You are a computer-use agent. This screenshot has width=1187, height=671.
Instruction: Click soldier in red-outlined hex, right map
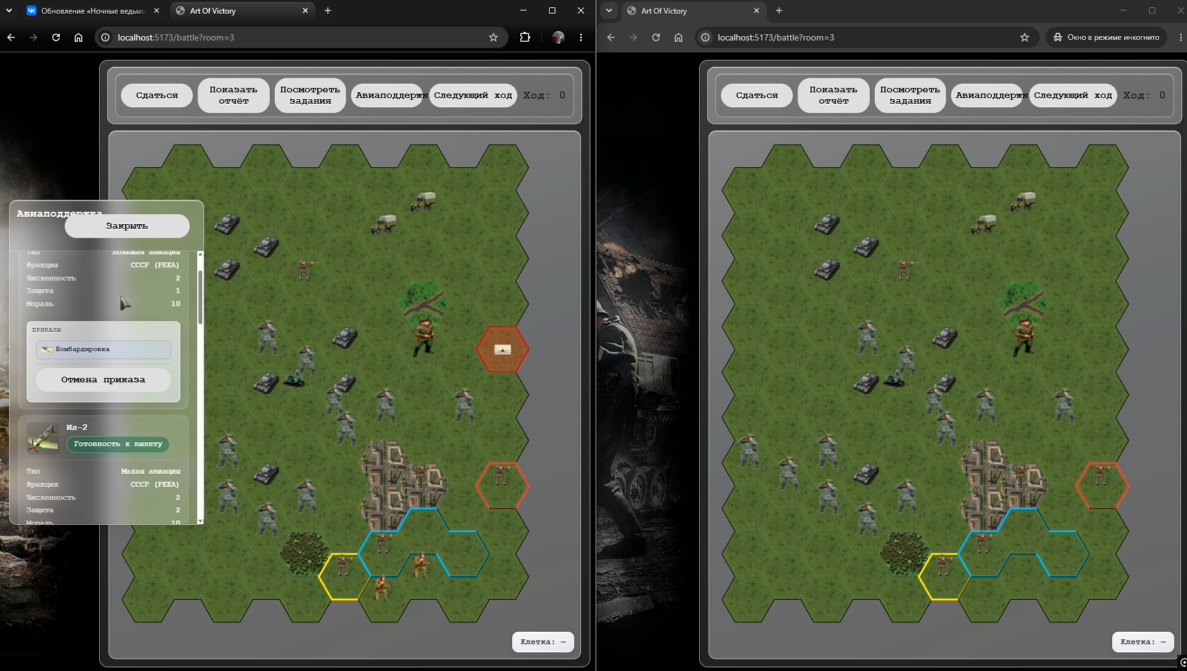[x=1099, y=477]
